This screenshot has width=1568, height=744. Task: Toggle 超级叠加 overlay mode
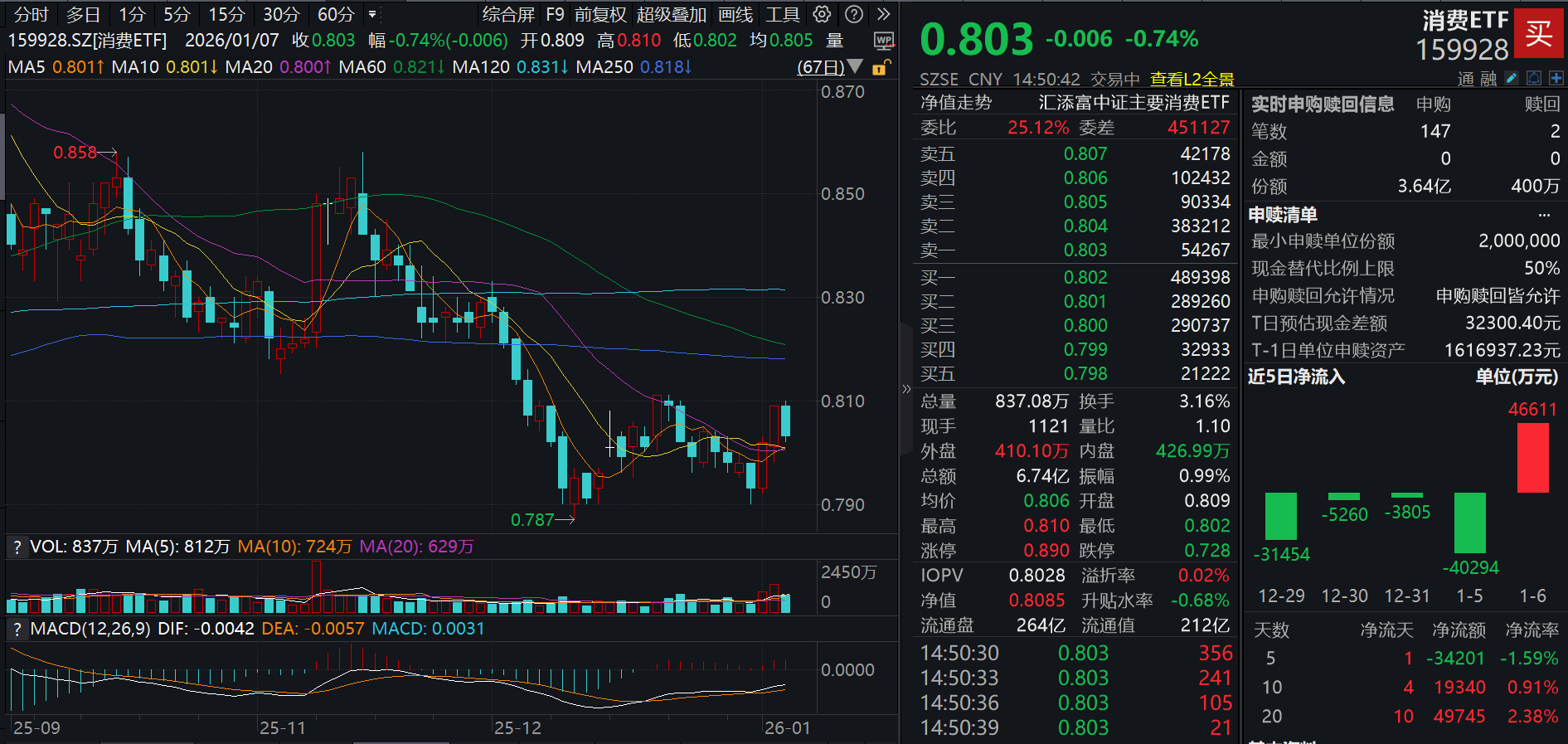[x=671, y=15]
